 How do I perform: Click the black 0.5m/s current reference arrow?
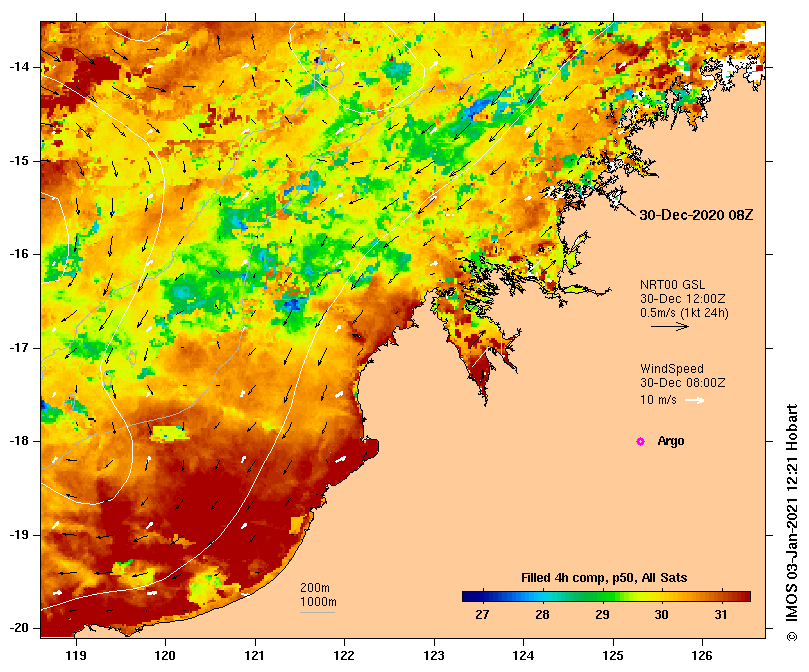click(x=670, y=326)
